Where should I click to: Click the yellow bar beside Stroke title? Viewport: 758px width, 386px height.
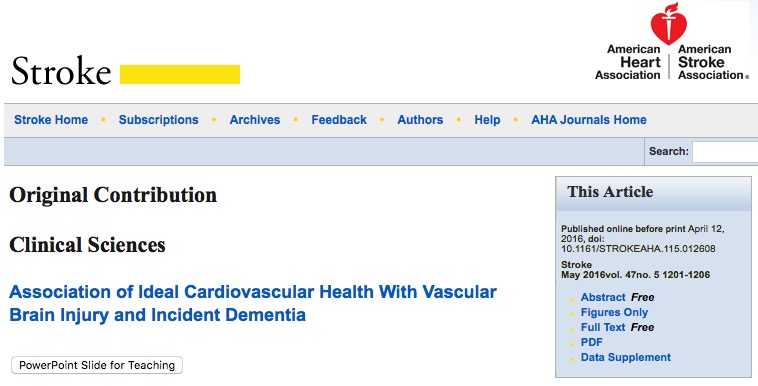pos(180,74)
